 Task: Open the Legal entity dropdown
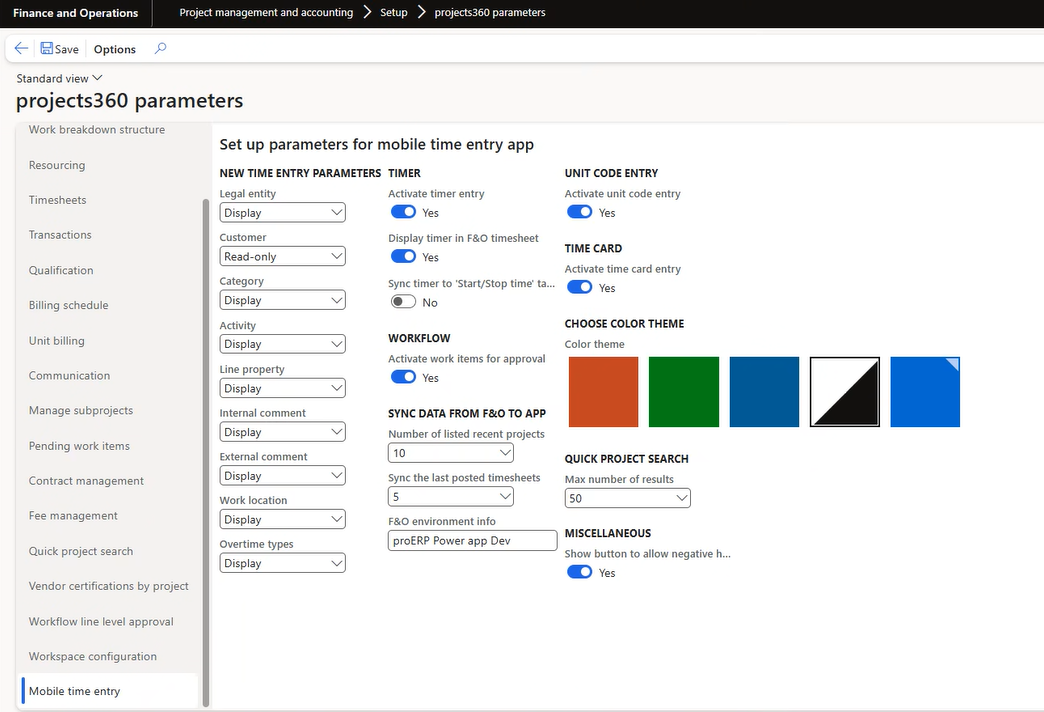283,212
